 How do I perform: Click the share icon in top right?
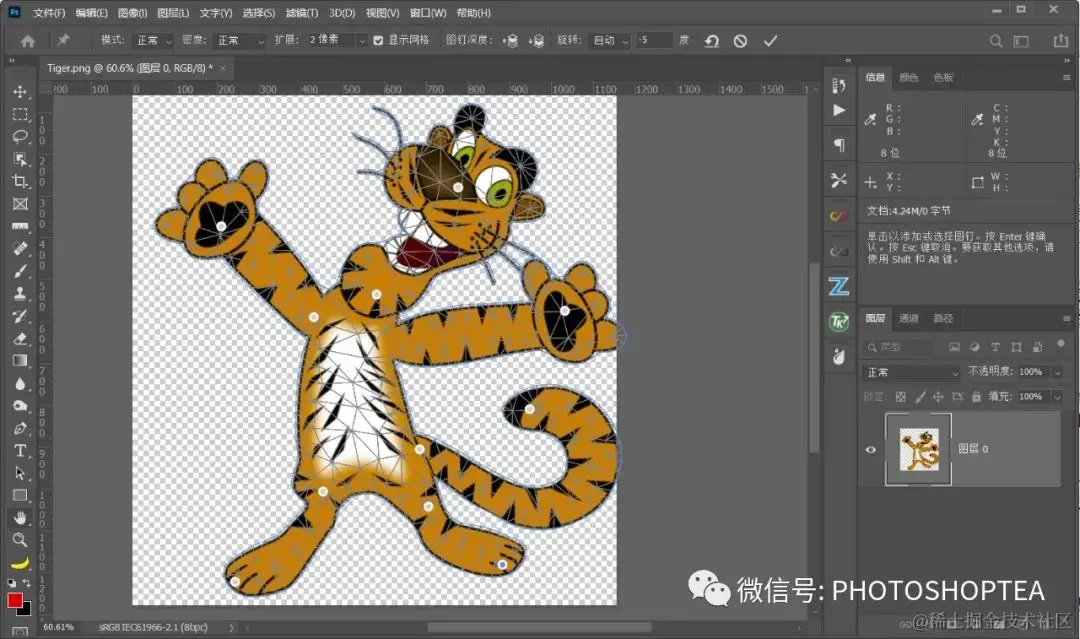(x=1061, y=41)
